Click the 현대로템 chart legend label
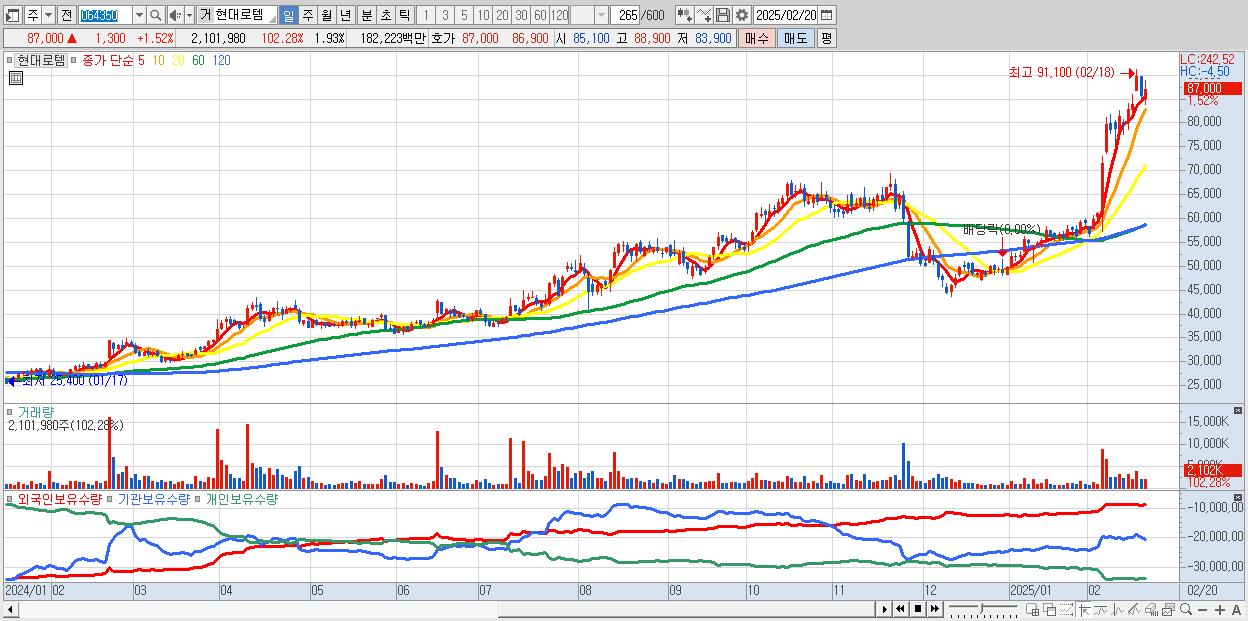 (x=42, y=60)
